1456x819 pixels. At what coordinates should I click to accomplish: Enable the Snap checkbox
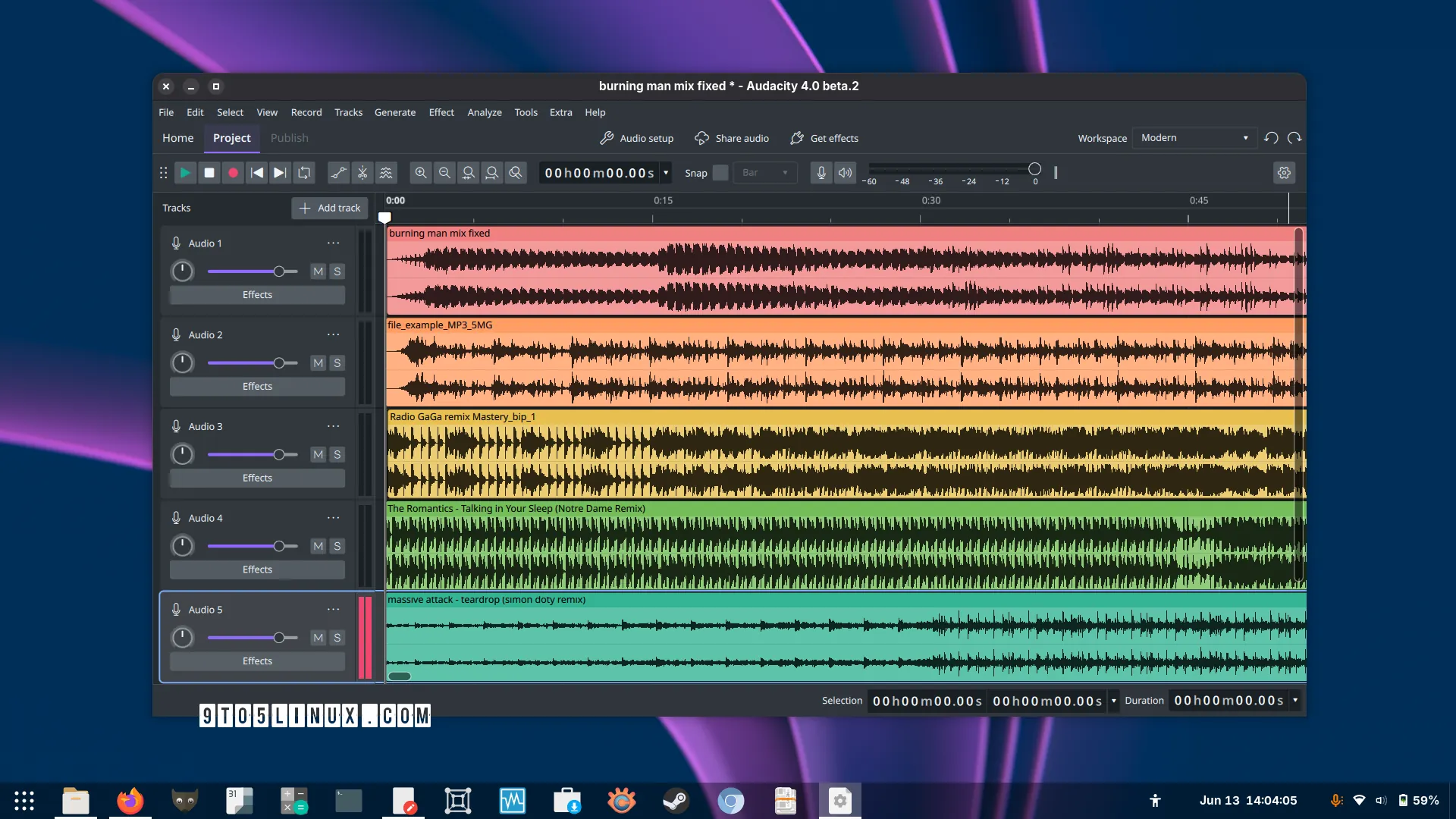(720, 173)
